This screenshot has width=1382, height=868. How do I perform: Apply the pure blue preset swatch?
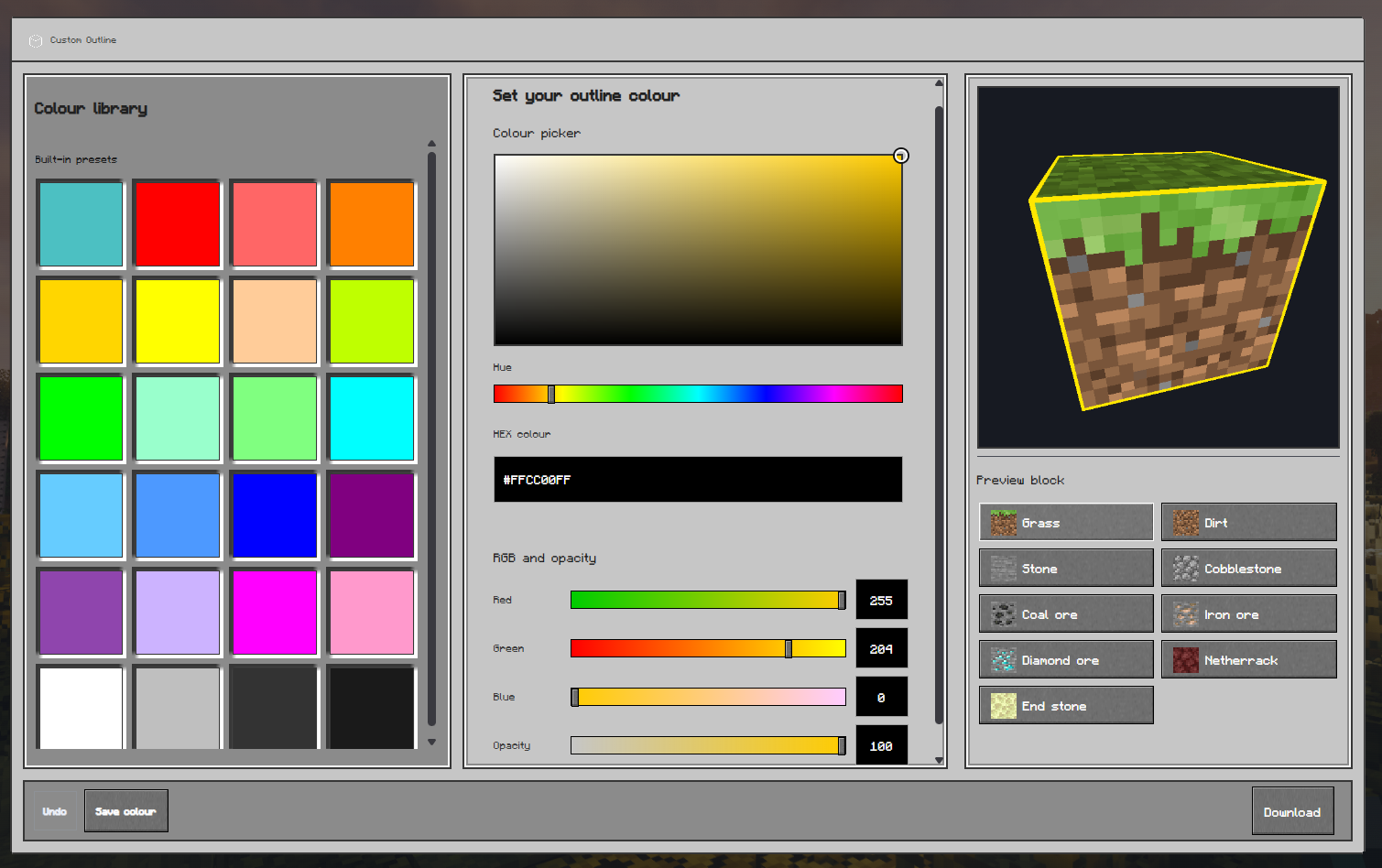(275, 515)
